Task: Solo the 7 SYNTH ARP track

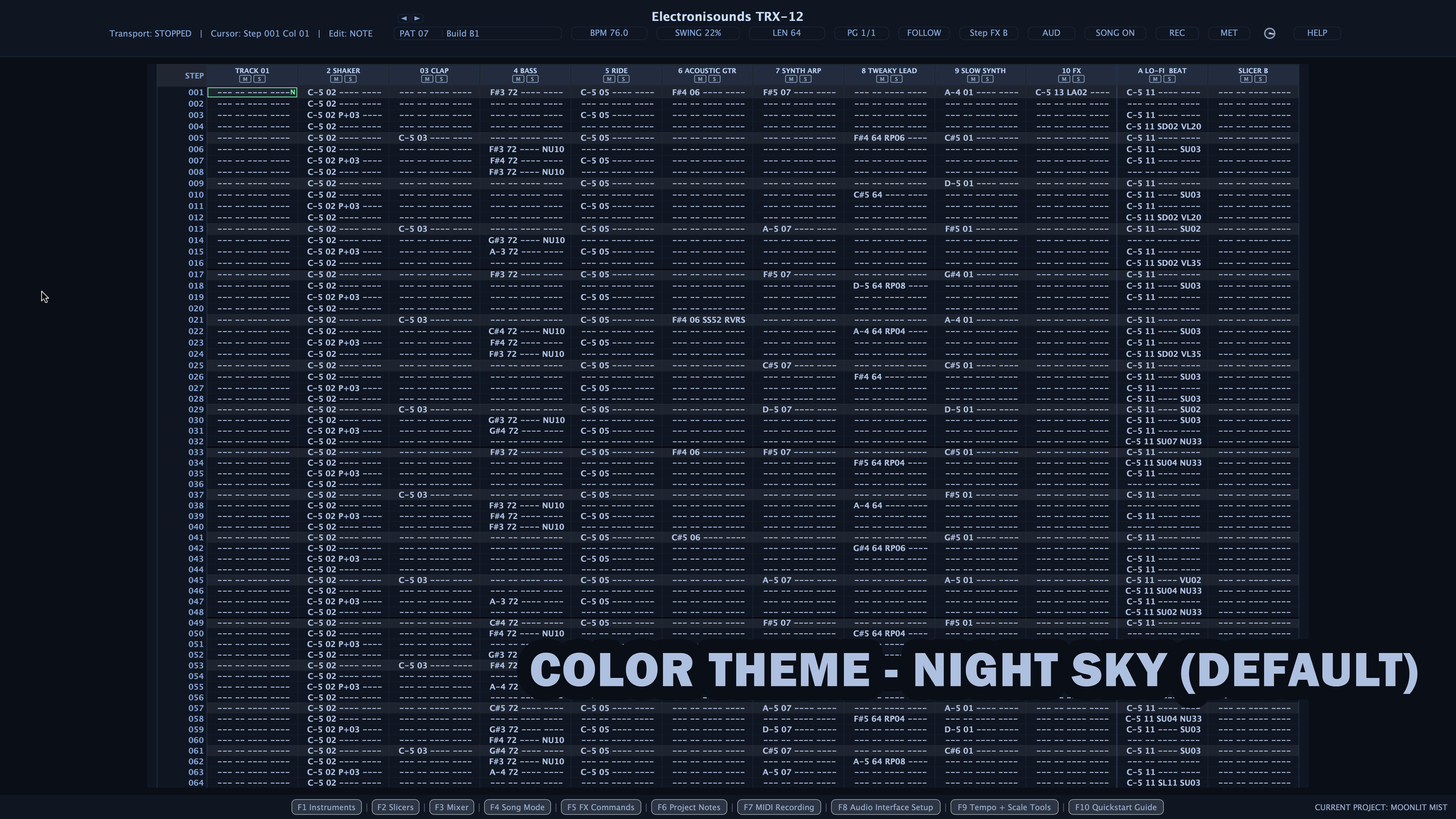Action: (805, 79)
